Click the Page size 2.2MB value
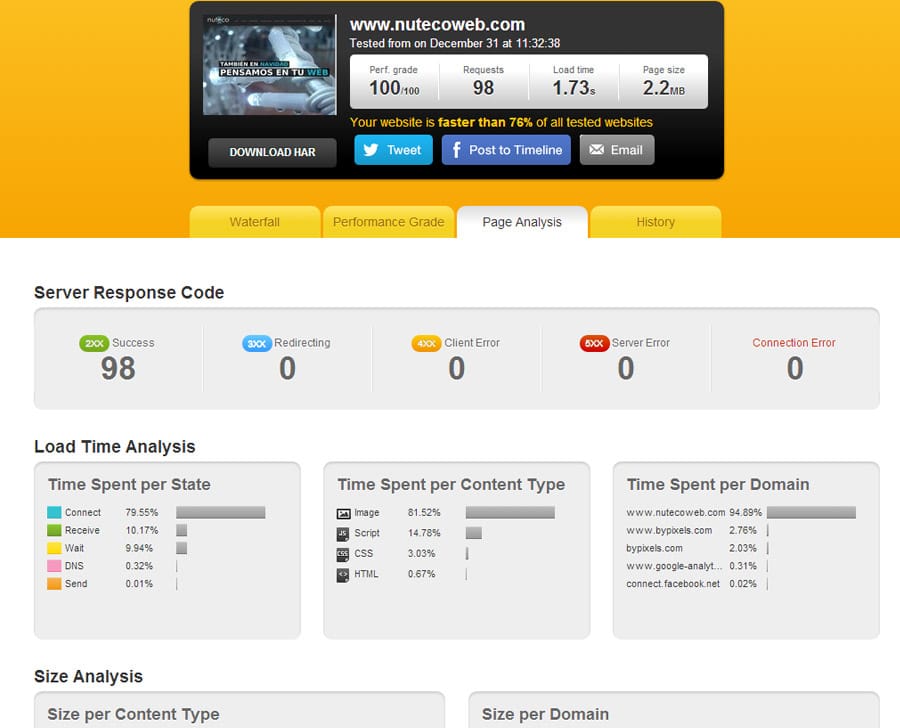The height and width of the screenshot is (728, 900). click(x=664, y=88)
